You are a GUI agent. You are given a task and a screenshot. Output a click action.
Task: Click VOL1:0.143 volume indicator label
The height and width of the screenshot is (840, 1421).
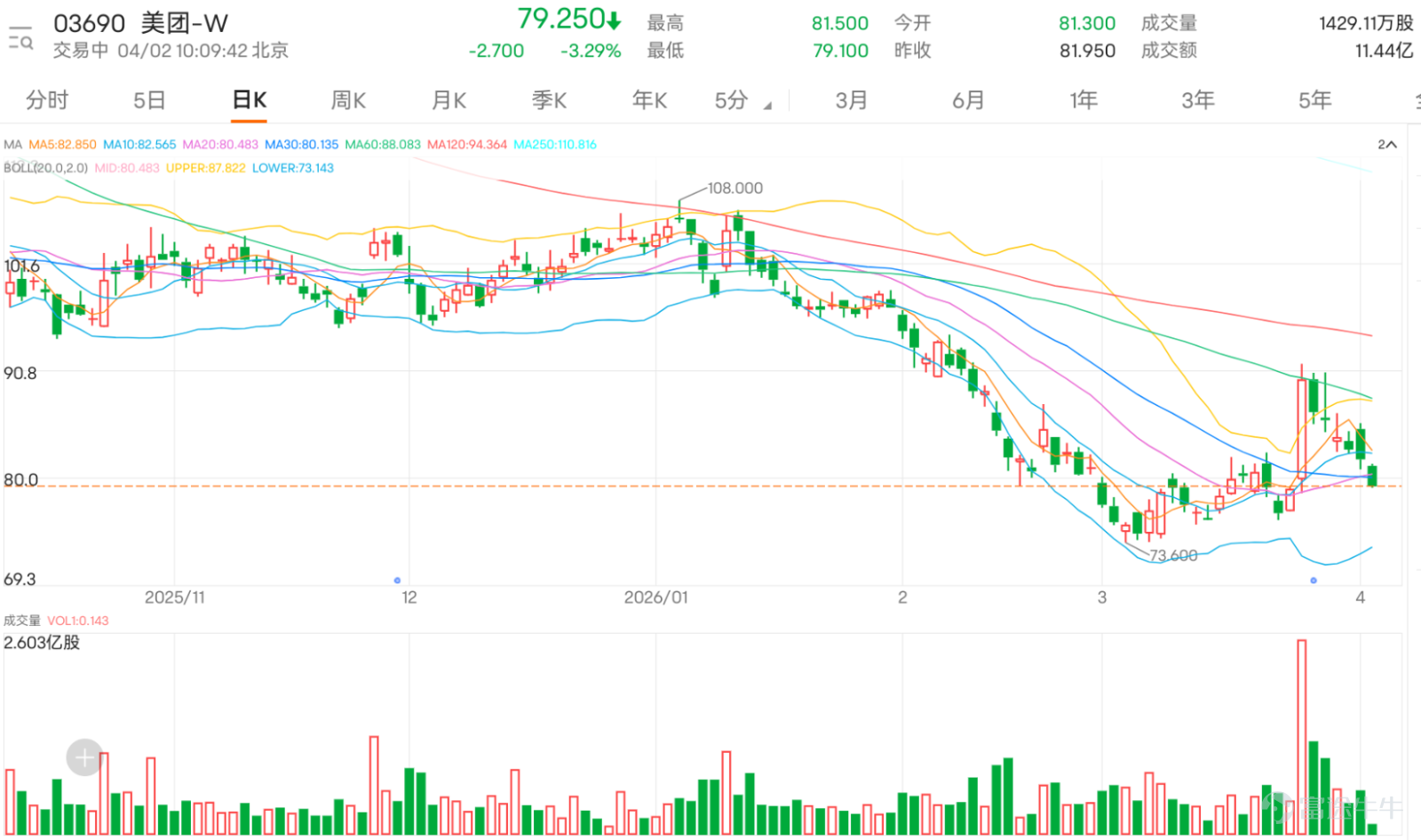[x=77, y=621]
